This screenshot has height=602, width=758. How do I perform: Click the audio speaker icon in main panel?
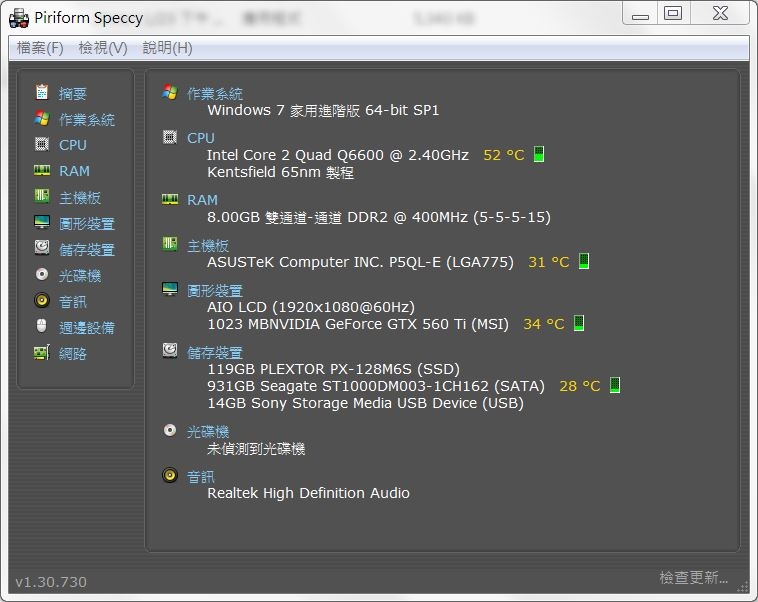point(170,475)
